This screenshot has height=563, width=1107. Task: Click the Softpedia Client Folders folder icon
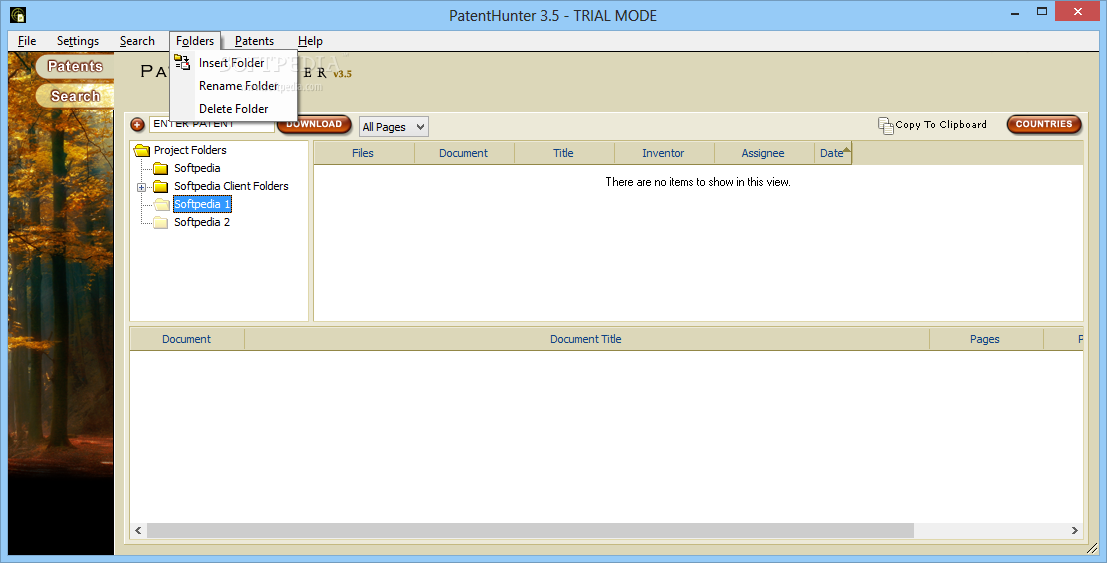click(x=161, y=186)
